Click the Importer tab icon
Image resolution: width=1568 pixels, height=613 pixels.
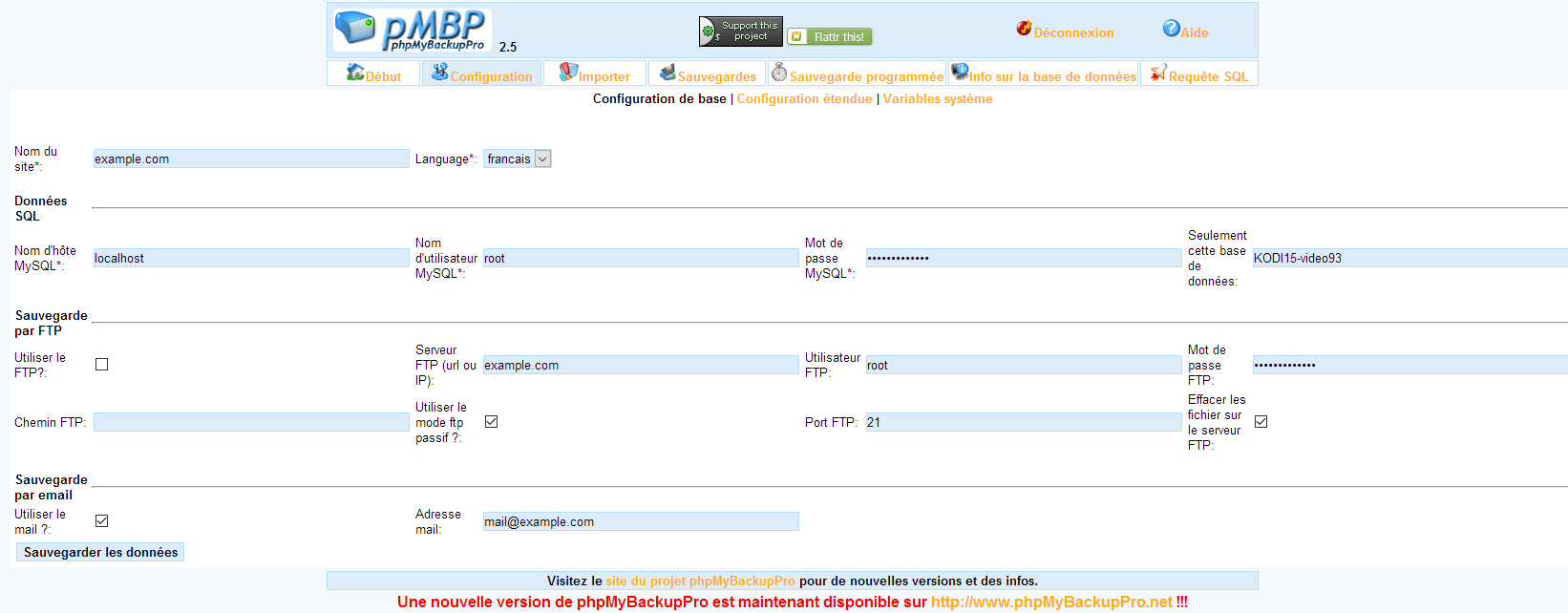(568, 72)
